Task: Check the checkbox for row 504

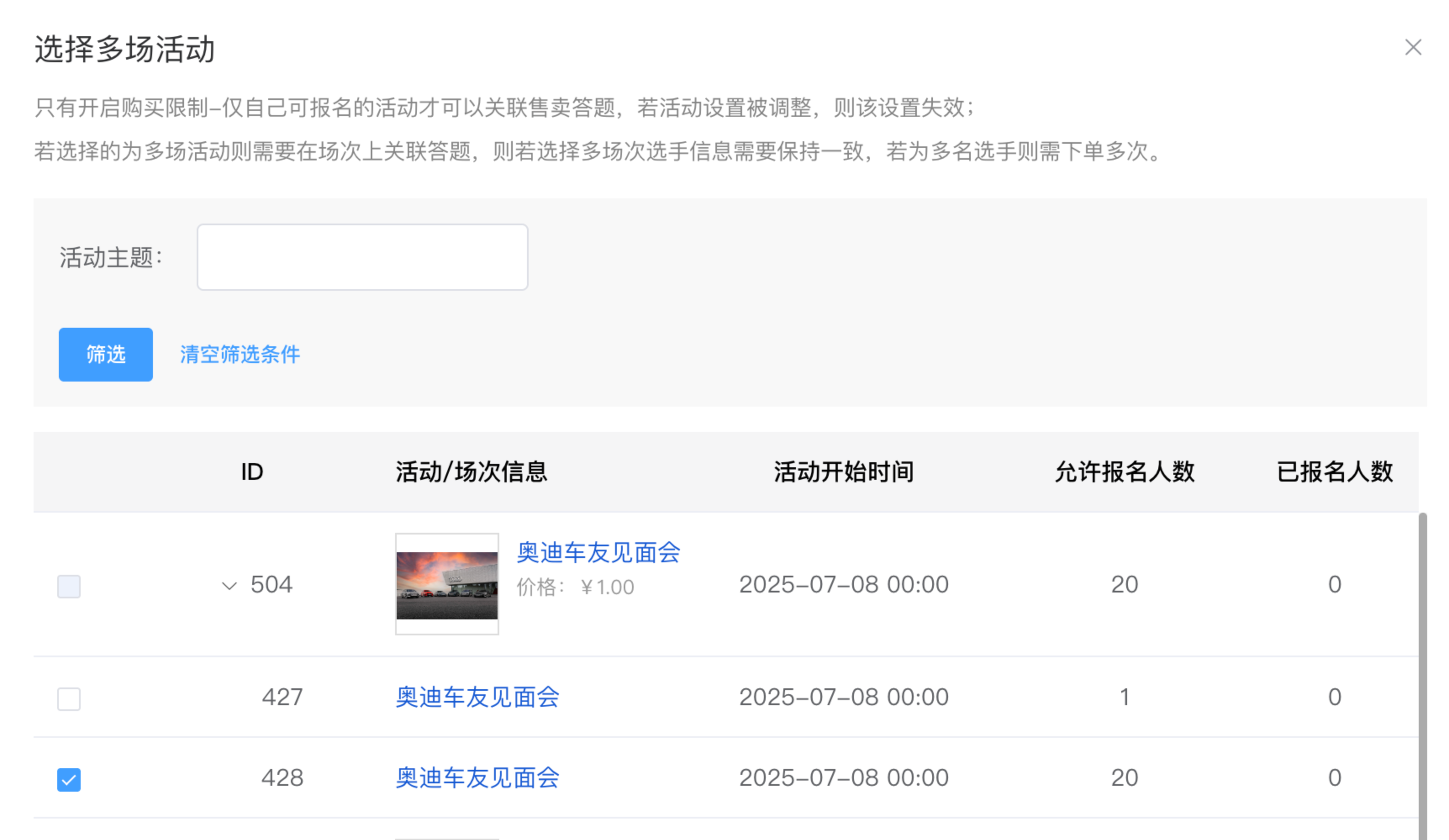Action: pyautogui.click(x=69, y=586)
